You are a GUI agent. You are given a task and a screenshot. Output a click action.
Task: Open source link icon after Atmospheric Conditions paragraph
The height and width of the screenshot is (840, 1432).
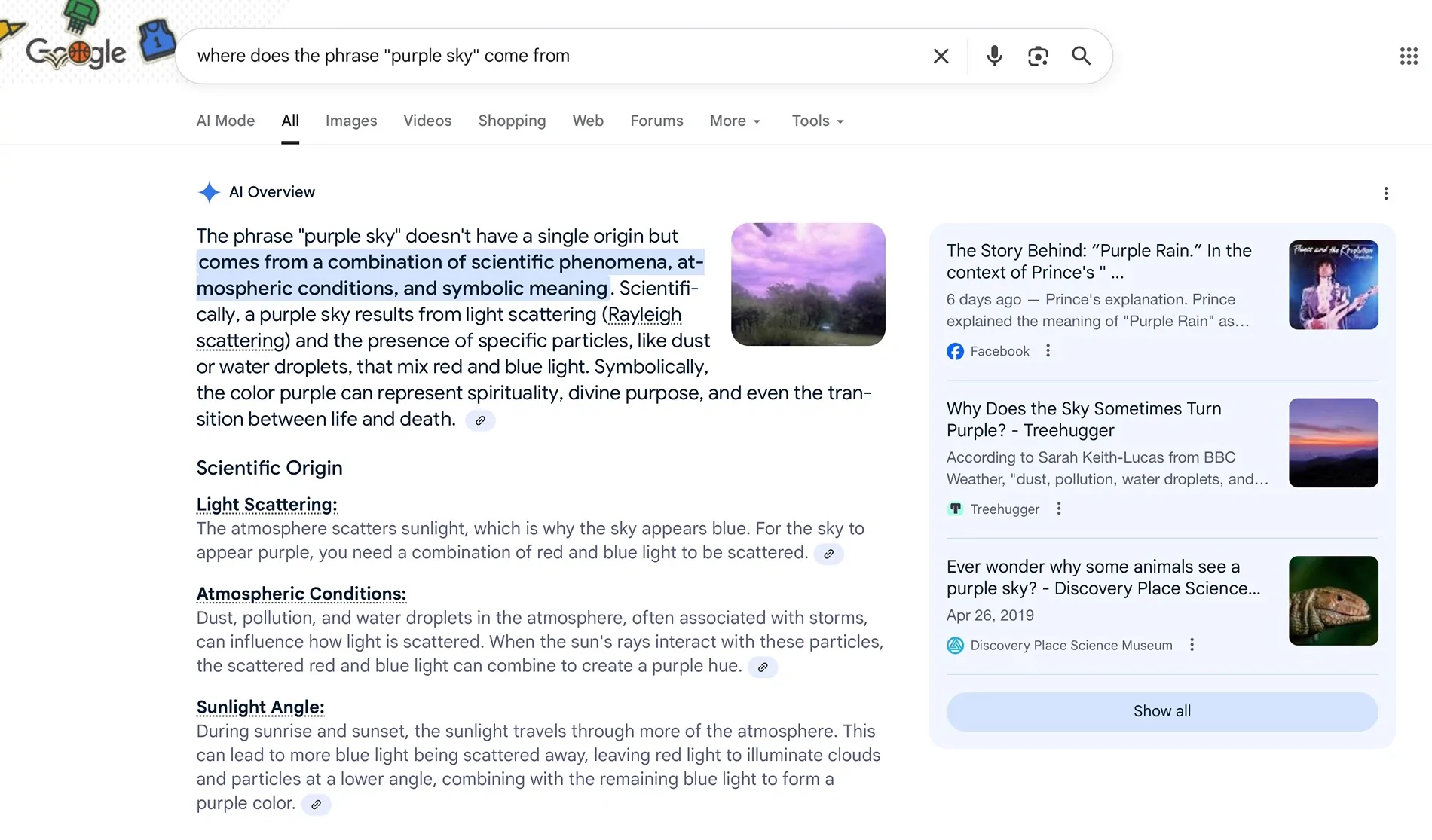763,667
